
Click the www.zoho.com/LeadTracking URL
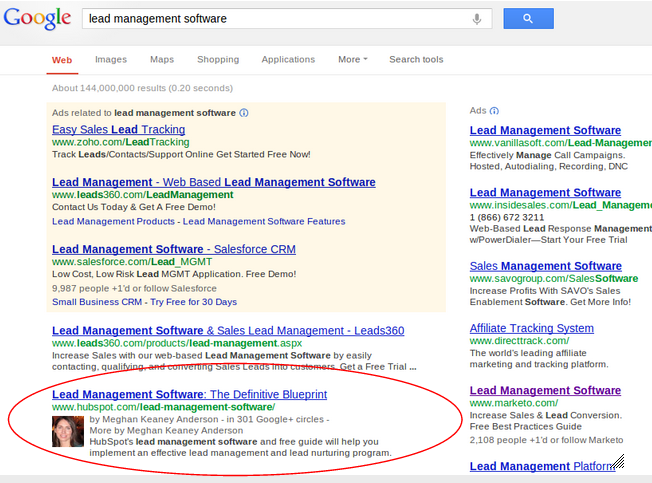(x=121, y=142)
